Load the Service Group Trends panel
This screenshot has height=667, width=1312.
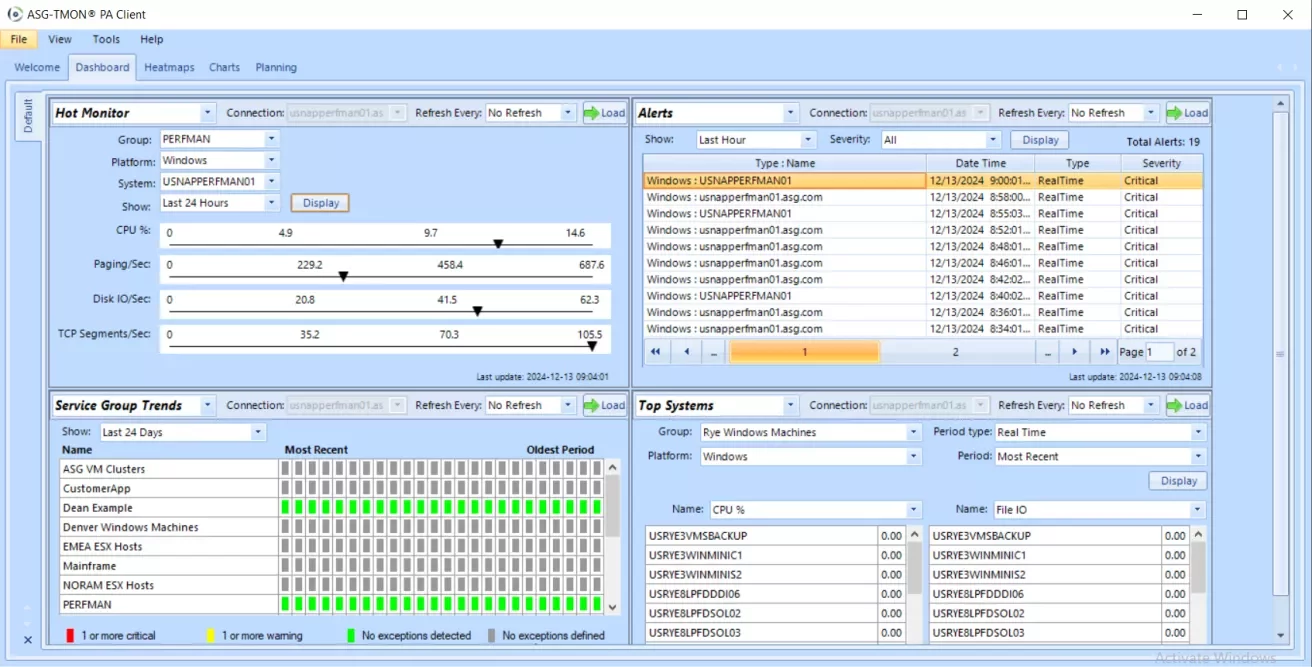pyautogui.click(x=605, y=405)
